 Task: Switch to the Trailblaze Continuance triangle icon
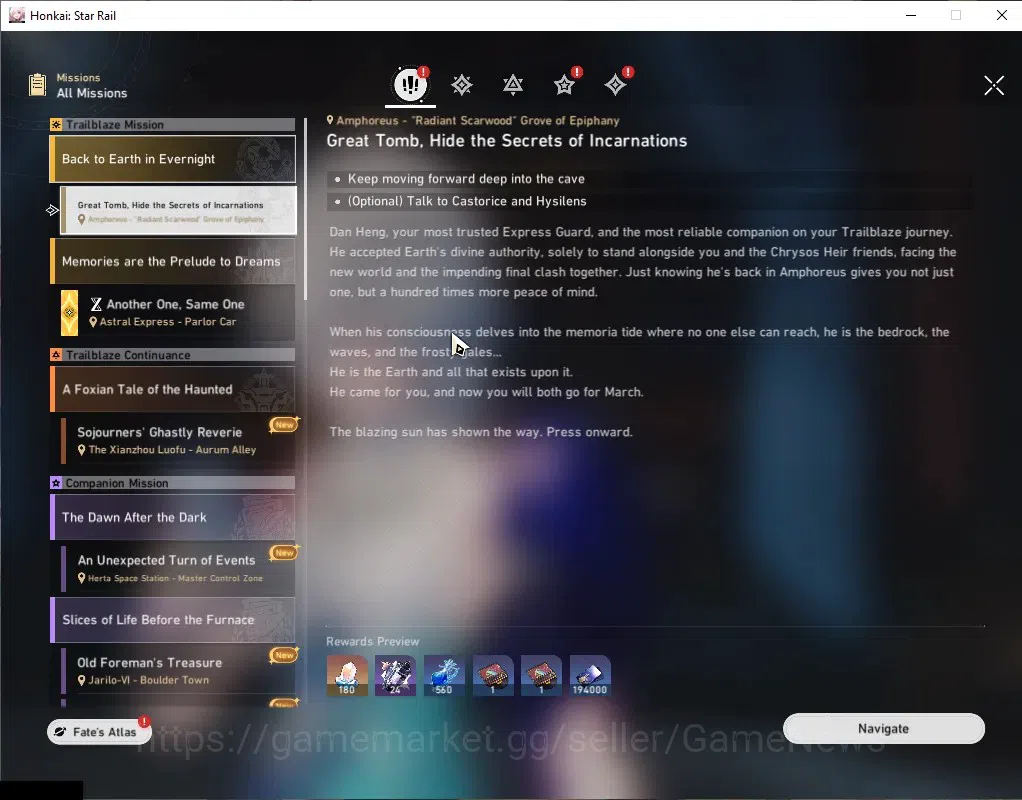point(513,85)
